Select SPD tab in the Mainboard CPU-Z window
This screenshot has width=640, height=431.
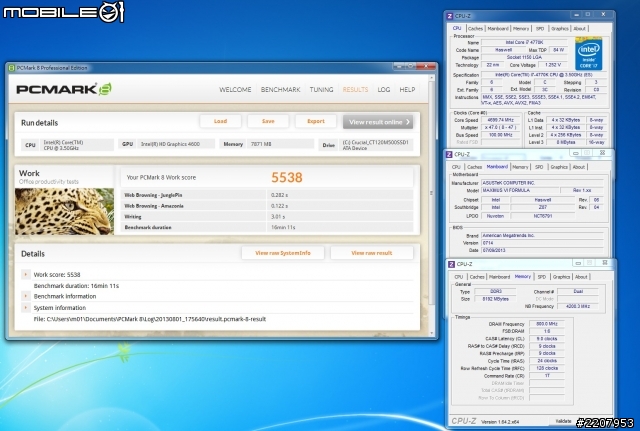coord(539,167)
